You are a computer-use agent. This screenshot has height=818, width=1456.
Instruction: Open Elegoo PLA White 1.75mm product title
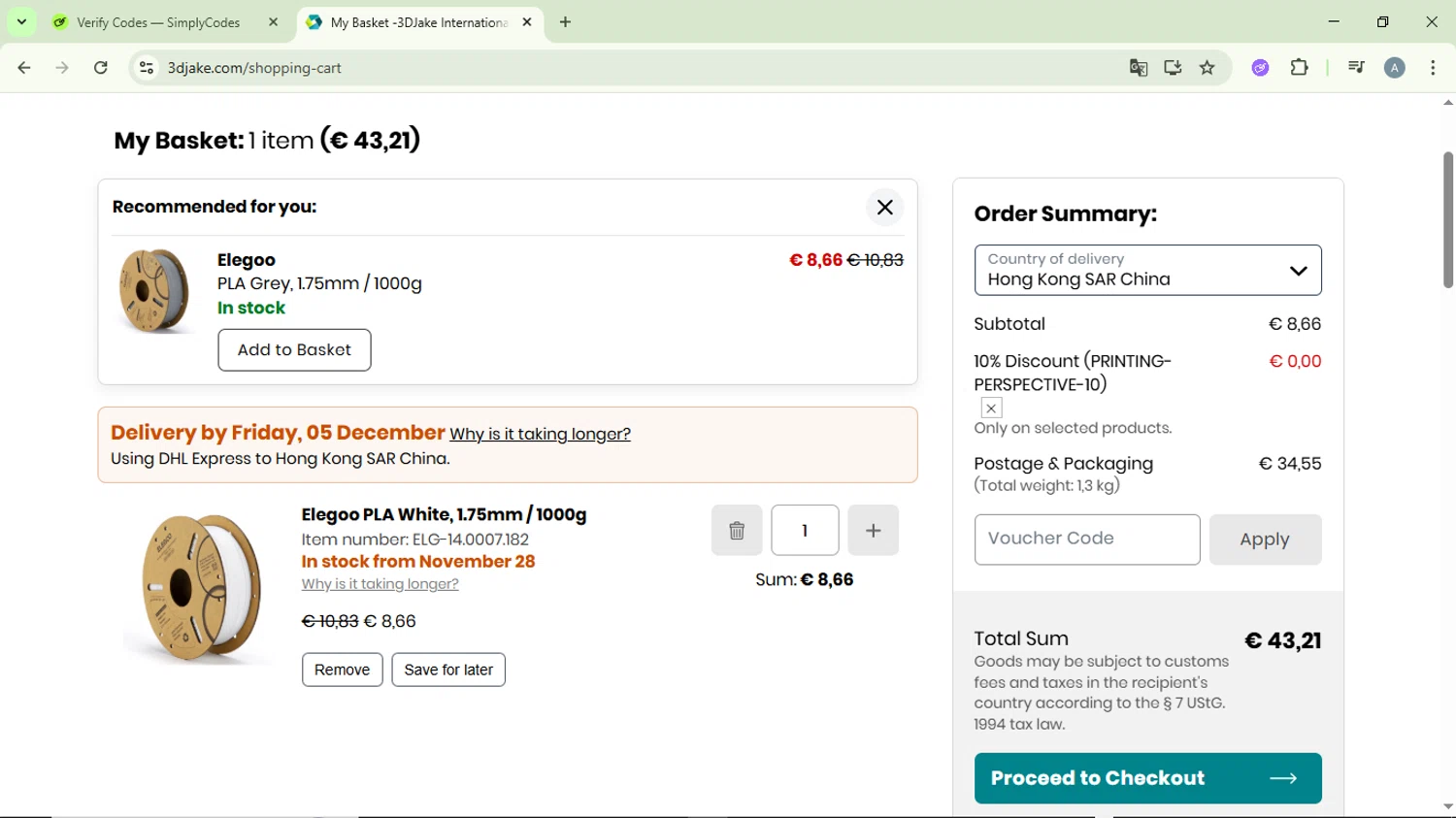(444, 514)
